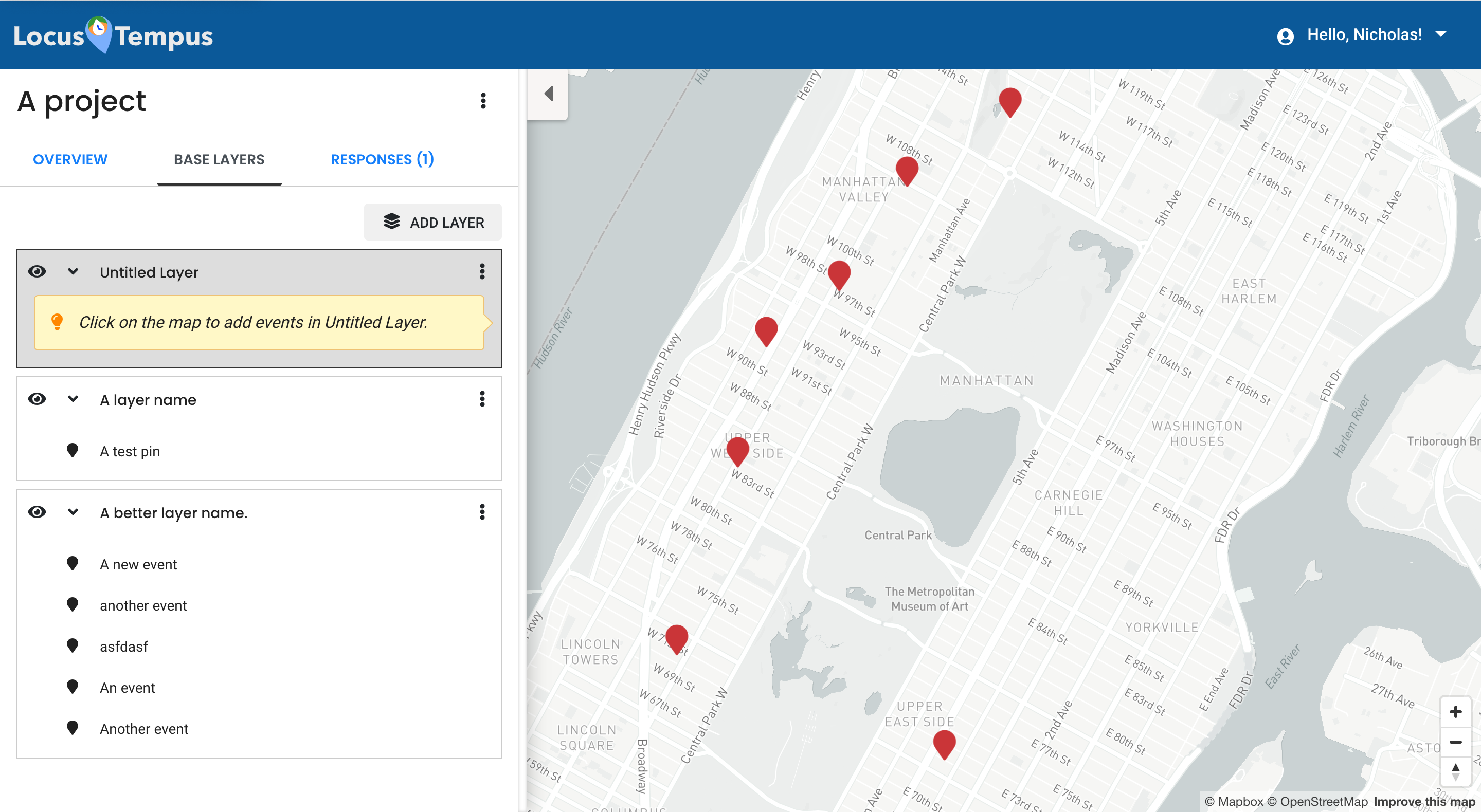This screenshot has height=812, width=1481.
Task: Open Untitled Layer's three-dot menu
Action: [482, 271]
